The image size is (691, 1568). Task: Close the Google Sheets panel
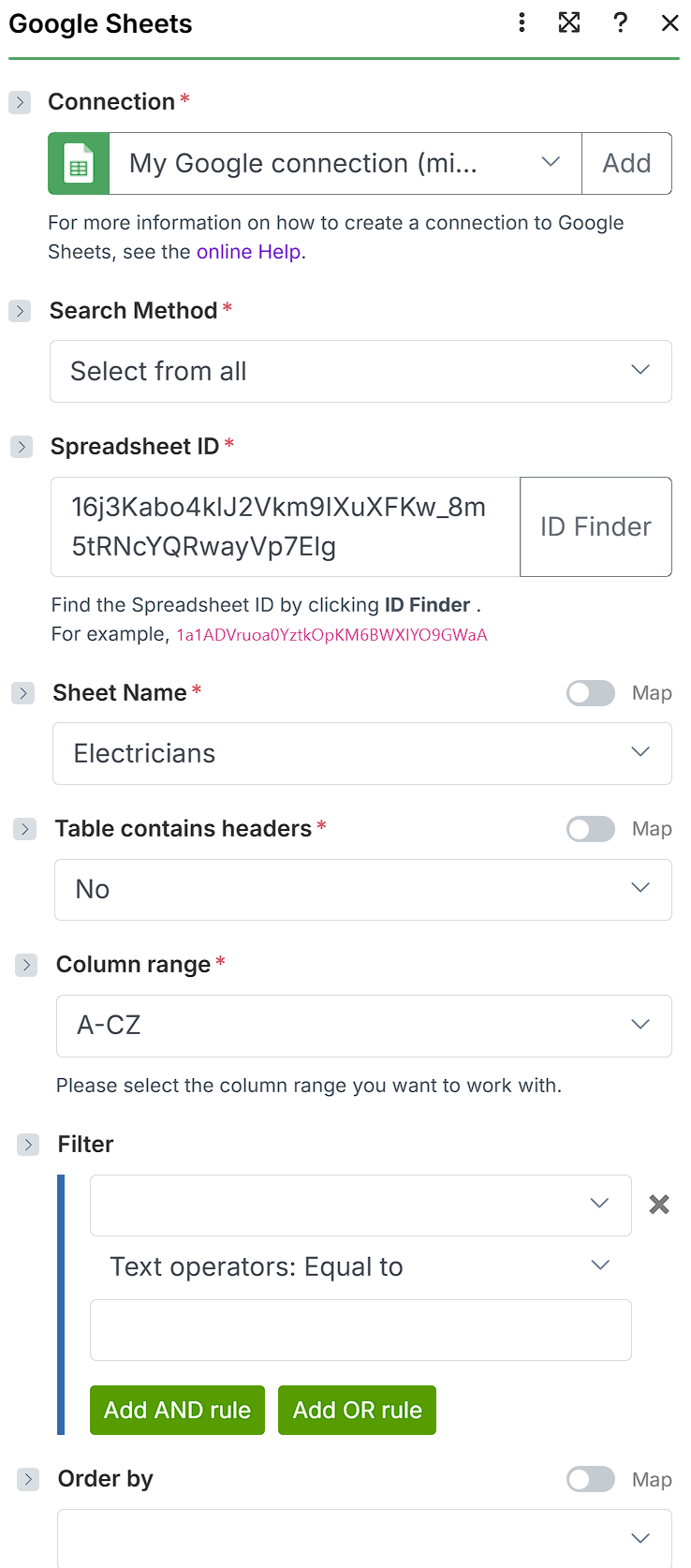[669, 22]
